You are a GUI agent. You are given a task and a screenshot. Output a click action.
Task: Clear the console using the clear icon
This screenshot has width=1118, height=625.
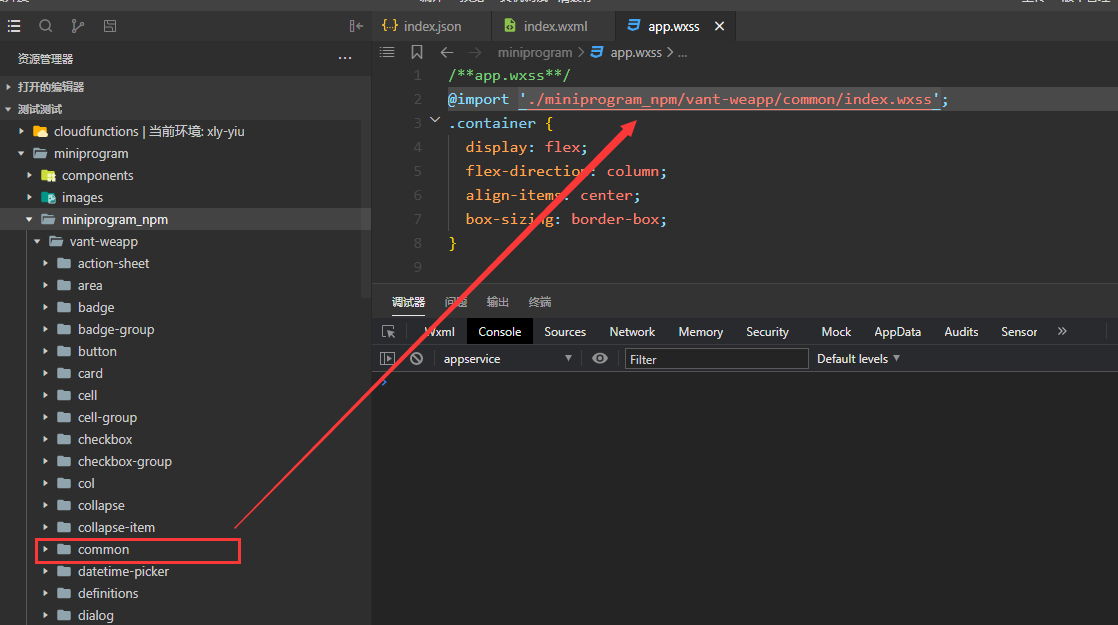point(416,358)
